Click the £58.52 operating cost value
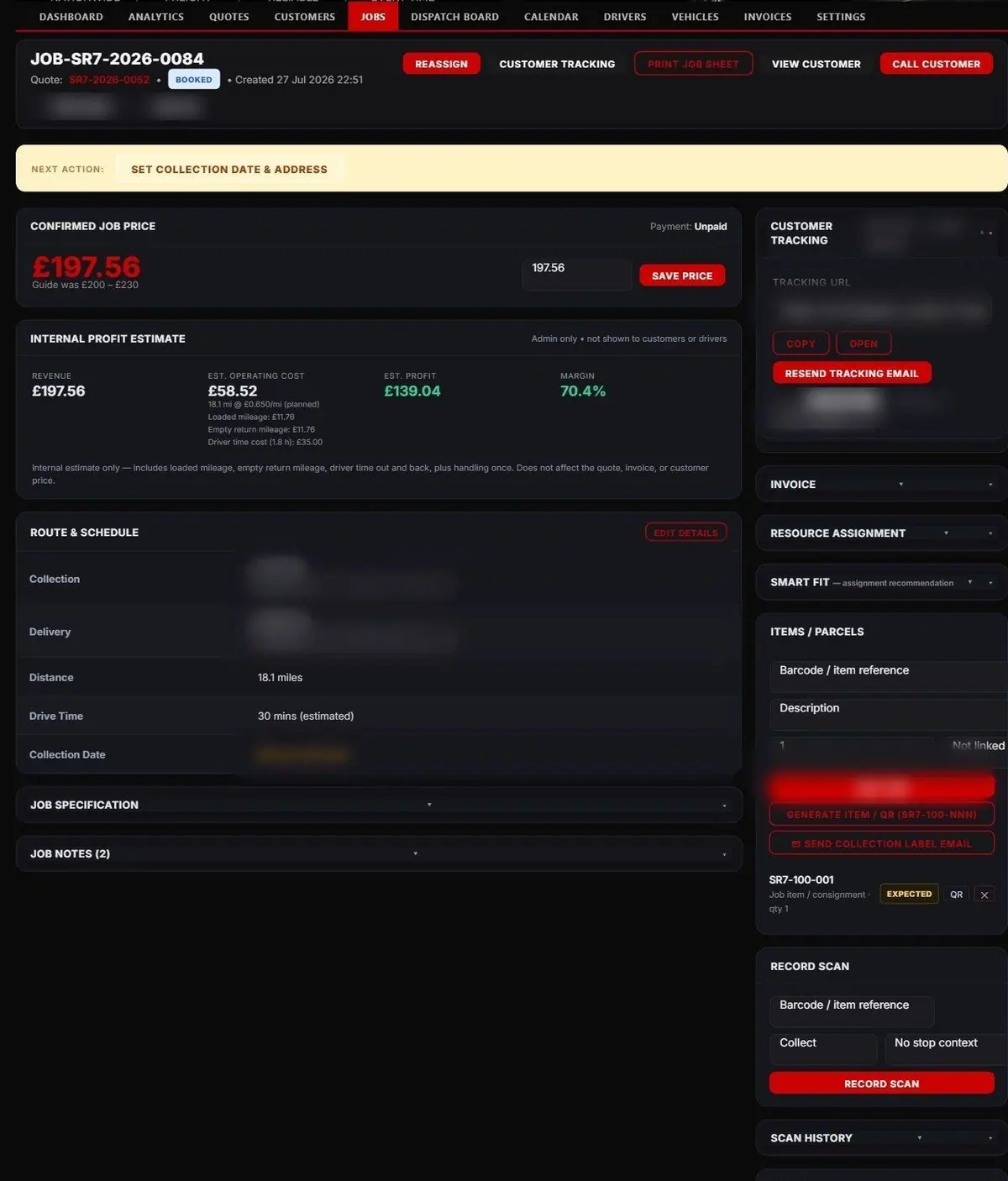This screenshot has width=1008, height=1181. 233,391
